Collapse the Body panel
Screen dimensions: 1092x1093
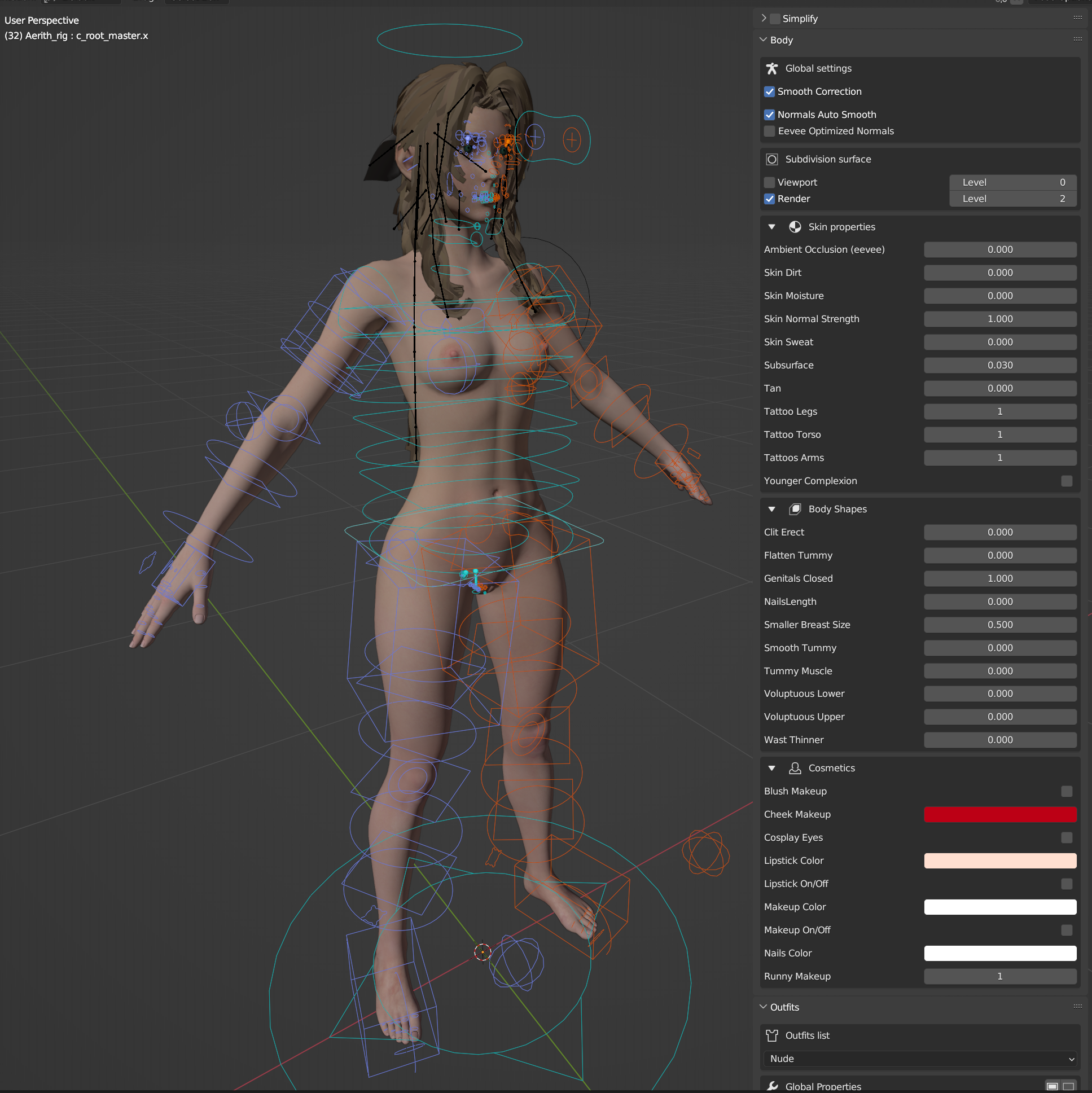point(763,39)
